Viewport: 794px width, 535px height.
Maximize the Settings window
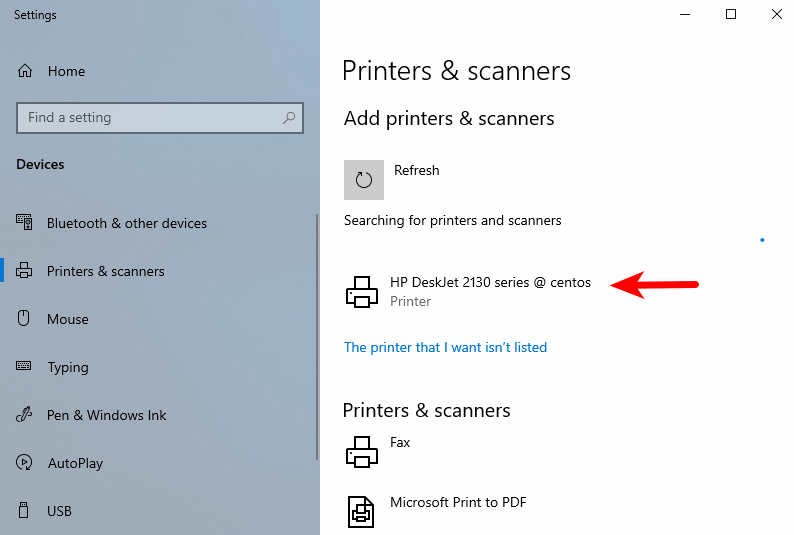coord(731,14)
